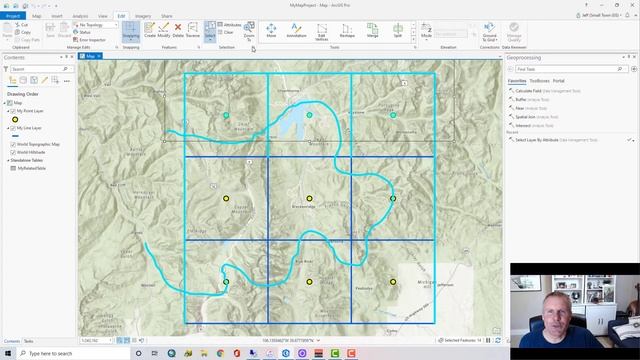Select the Traverse tool

pyautogui.click(x=193, y=30)
